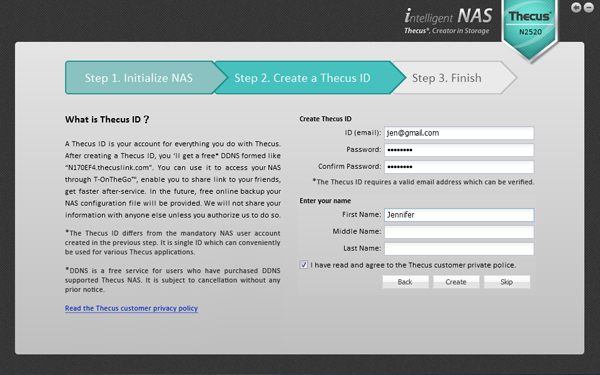Click 'I have read and agree' policy text
Screen dimensions: 600x375
click(x=413, y=265)
